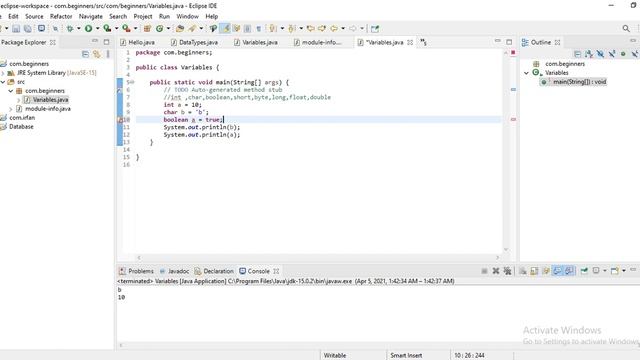Click the New Java Class icon
Image resolution: width=640 pixels, height=360 pixels.
pos(160,29)
